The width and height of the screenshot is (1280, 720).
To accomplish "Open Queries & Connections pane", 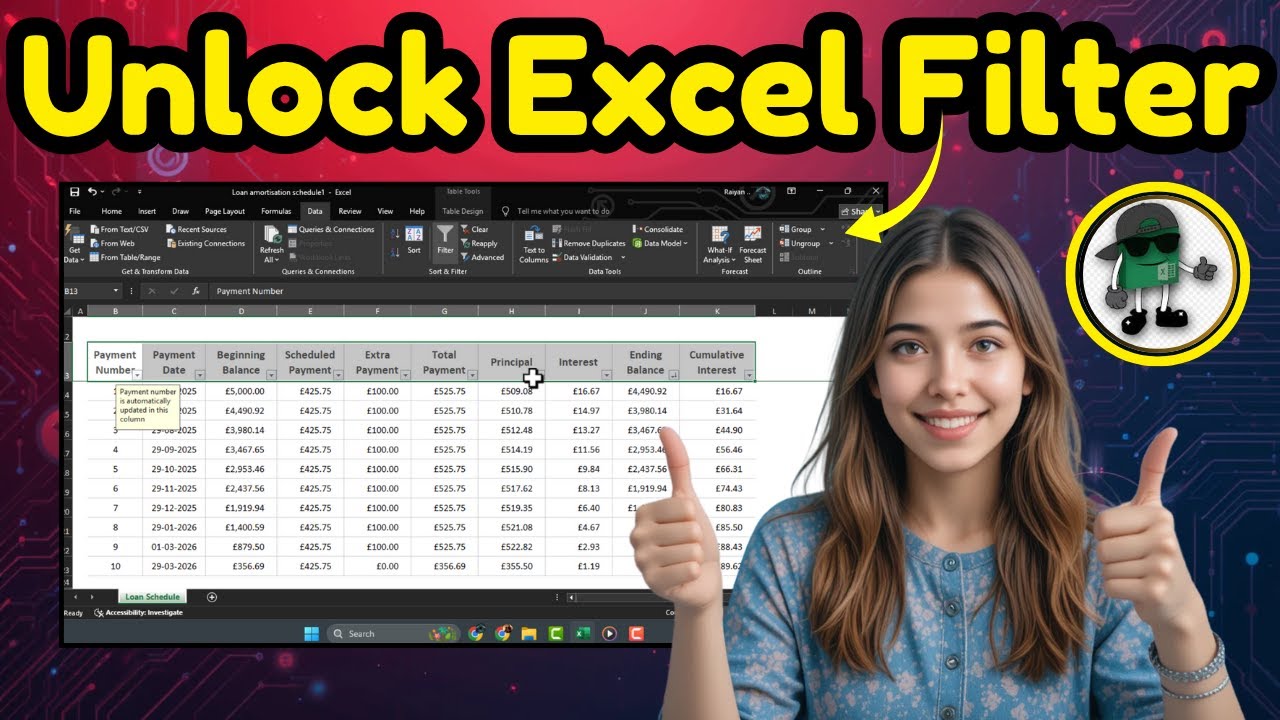I will 331,230.
